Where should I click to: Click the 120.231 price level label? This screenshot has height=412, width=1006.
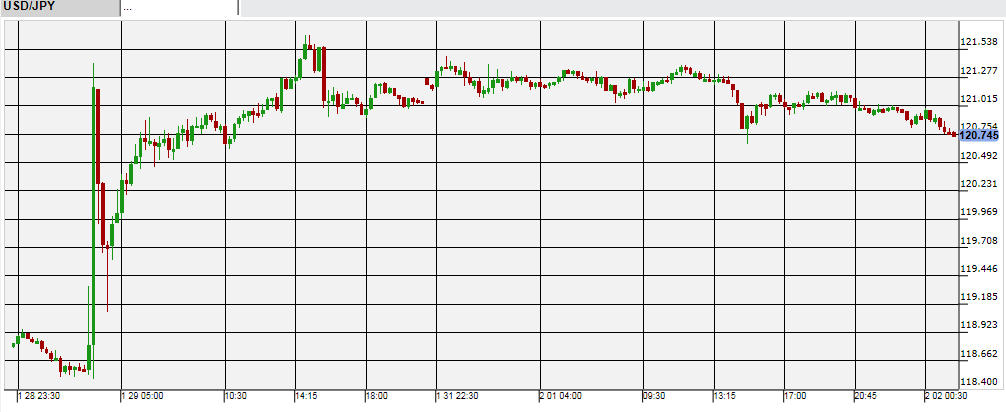click(979, 184)
